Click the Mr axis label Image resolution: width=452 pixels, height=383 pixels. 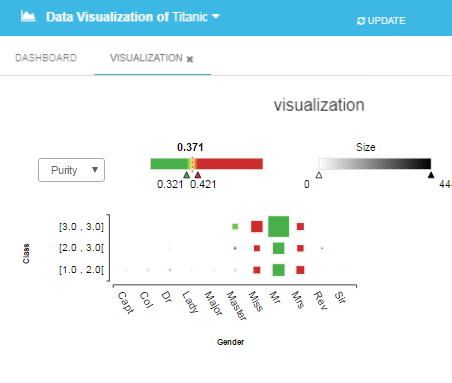coord(275,297)
